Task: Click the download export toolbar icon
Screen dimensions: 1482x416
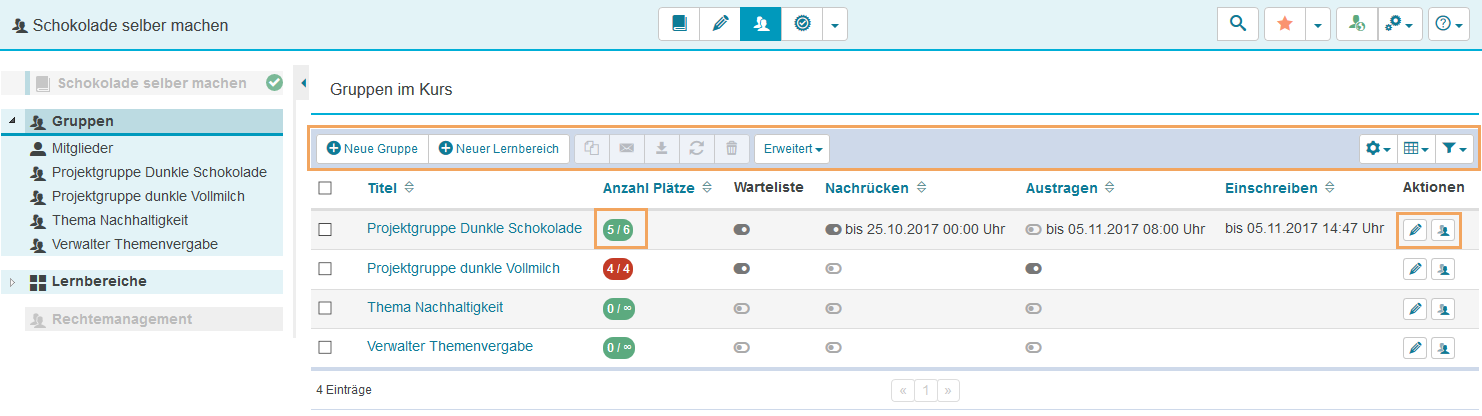Action: [662, 148]
